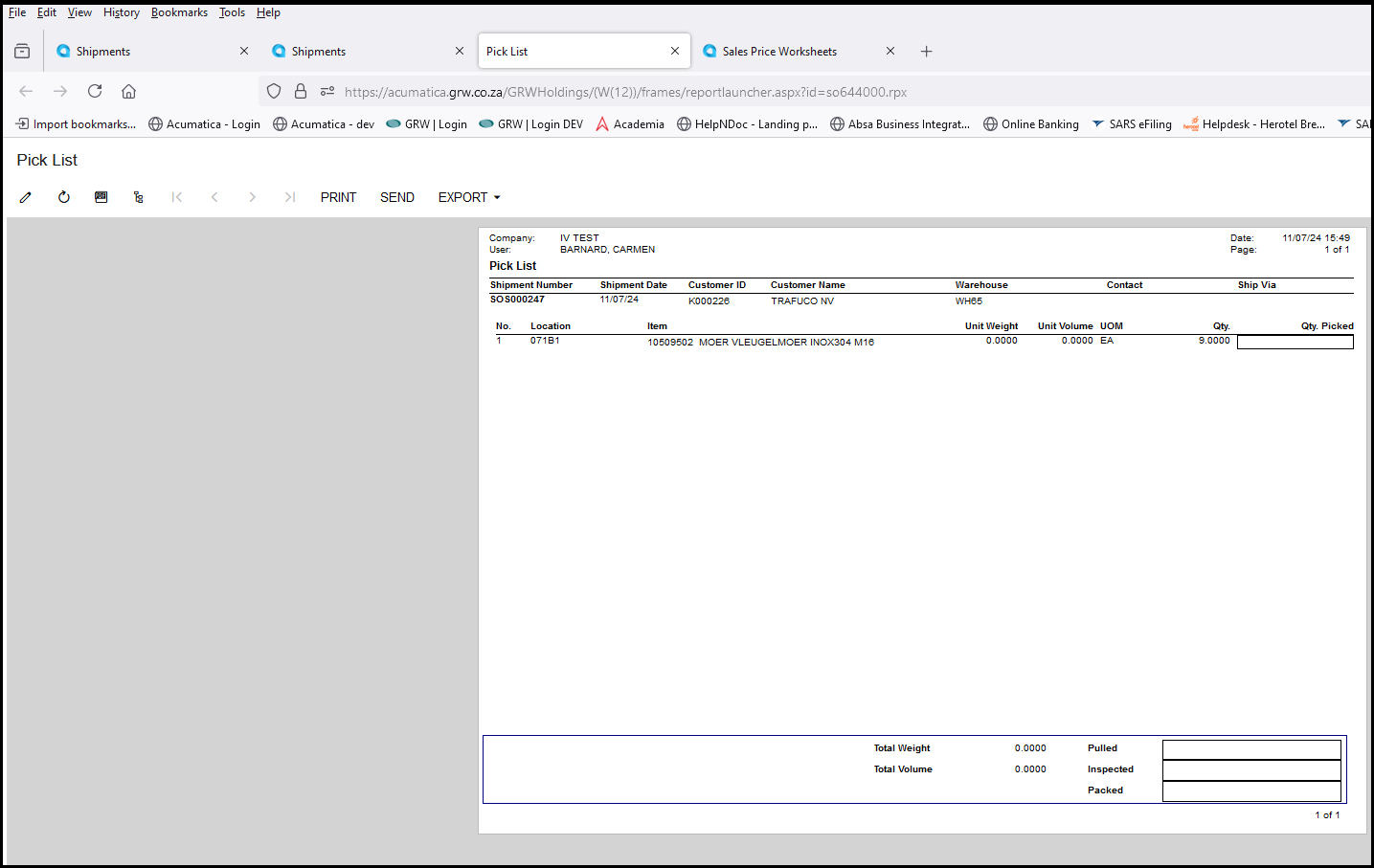Jump to the last report page
This screenshot has width=1374, height=868.
[x=289, y=197]
